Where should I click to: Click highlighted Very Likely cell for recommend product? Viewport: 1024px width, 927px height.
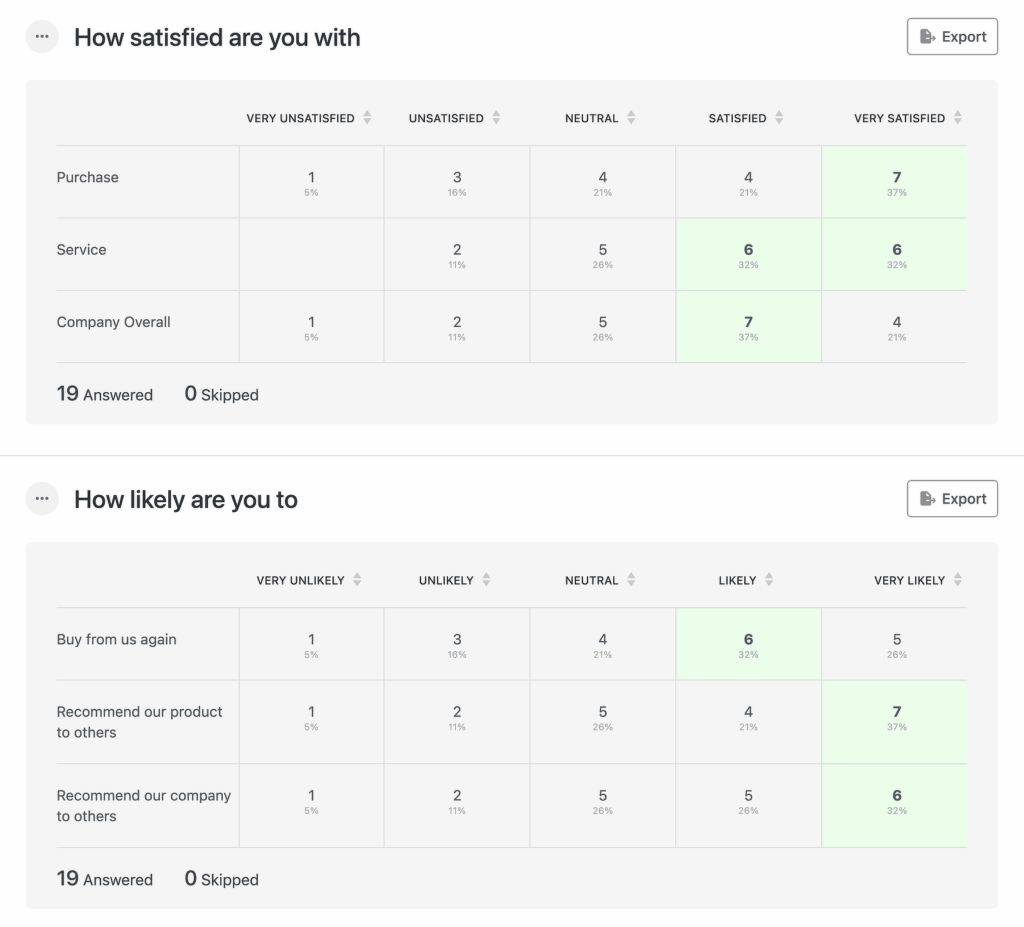click(x=896, y=718)
